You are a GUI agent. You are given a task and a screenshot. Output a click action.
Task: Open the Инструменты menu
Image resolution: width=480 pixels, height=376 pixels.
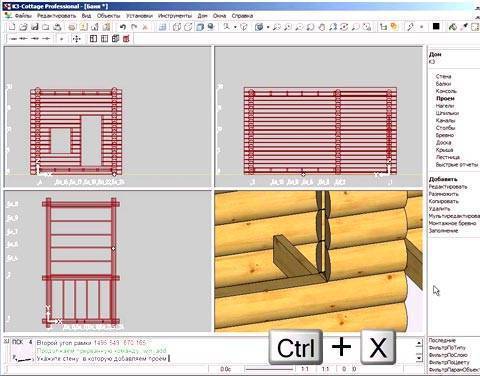(175, 16)
